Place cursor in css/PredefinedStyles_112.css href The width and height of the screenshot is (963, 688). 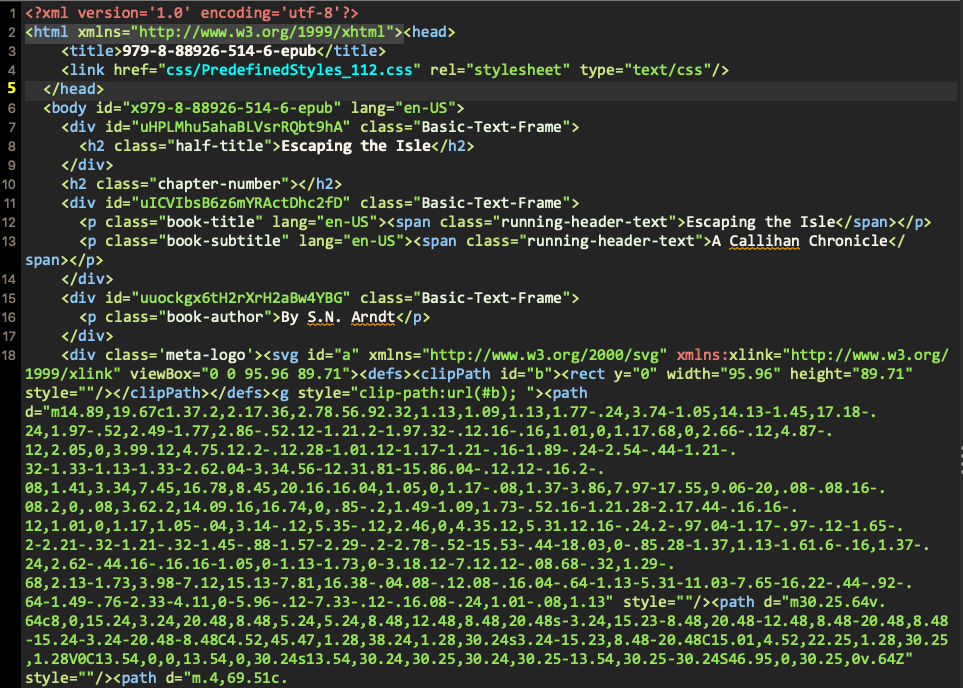click(289, 69)
